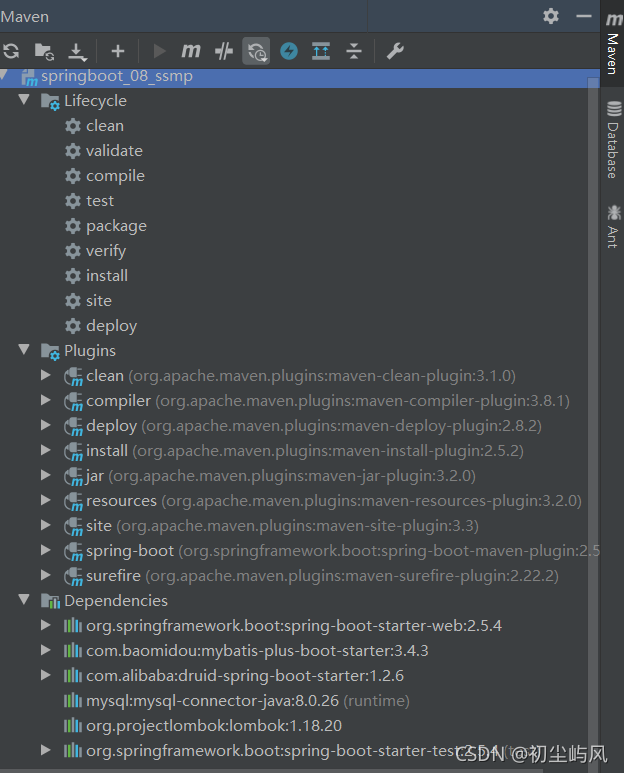Viewport: 624px width, 773px height.
Task: Reload all Maven projects
Action: click(11, 51)
